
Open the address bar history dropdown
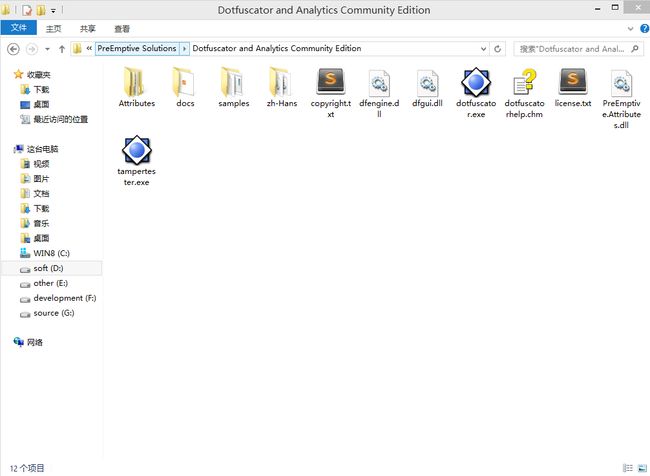coord(483,49)
